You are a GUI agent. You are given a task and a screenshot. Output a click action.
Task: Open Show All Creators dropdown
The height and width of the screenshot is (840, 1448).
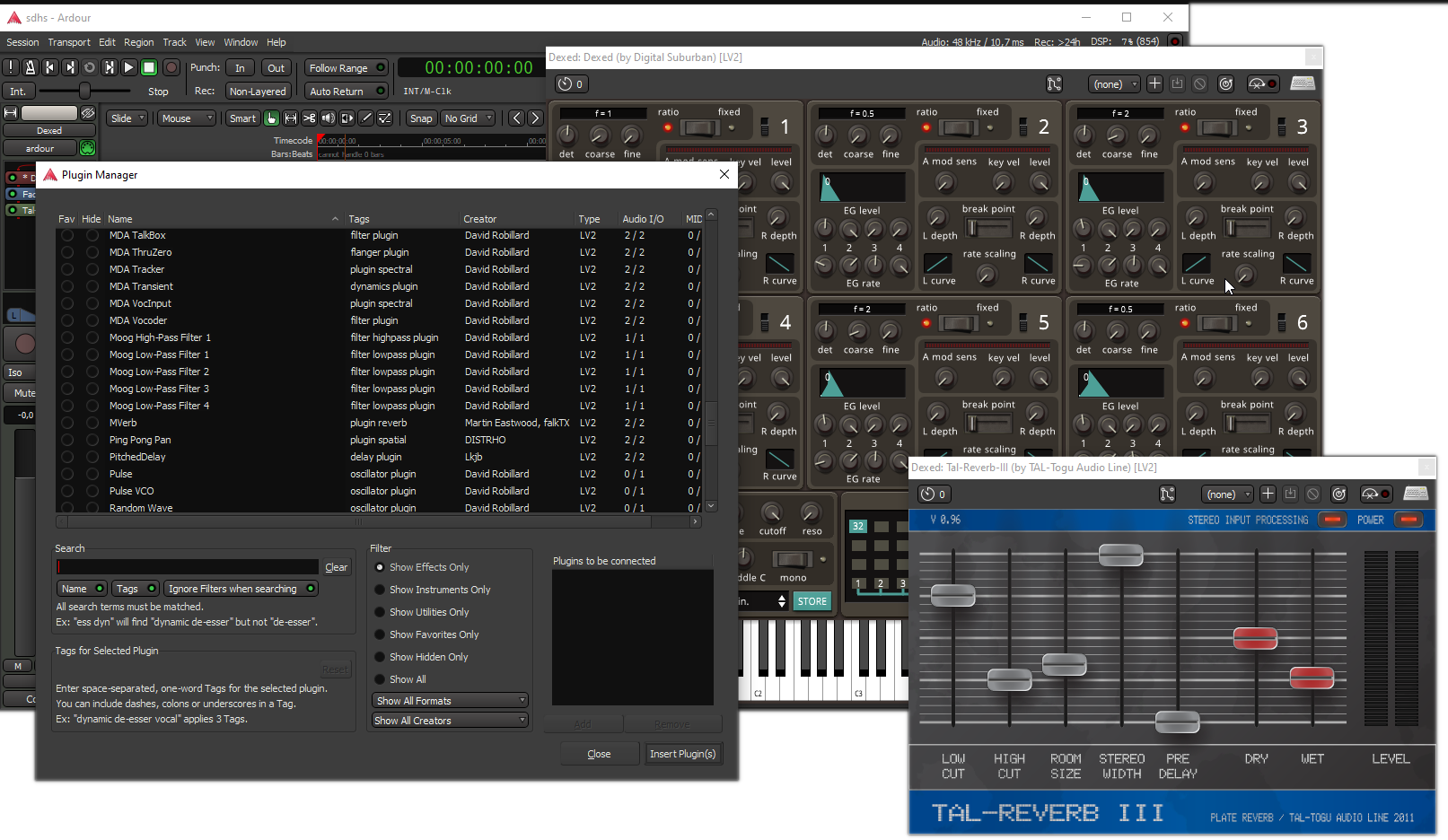450,721
